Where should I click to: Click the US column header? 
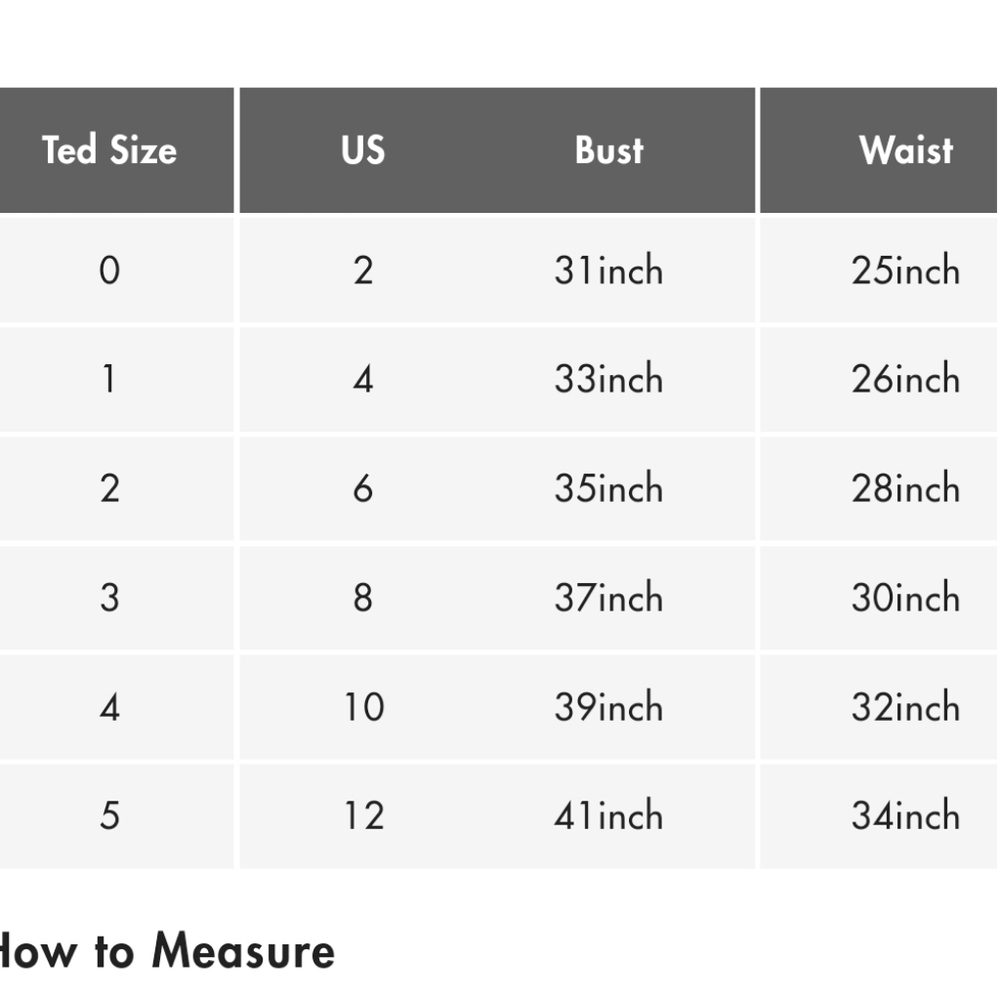point(362,150)
